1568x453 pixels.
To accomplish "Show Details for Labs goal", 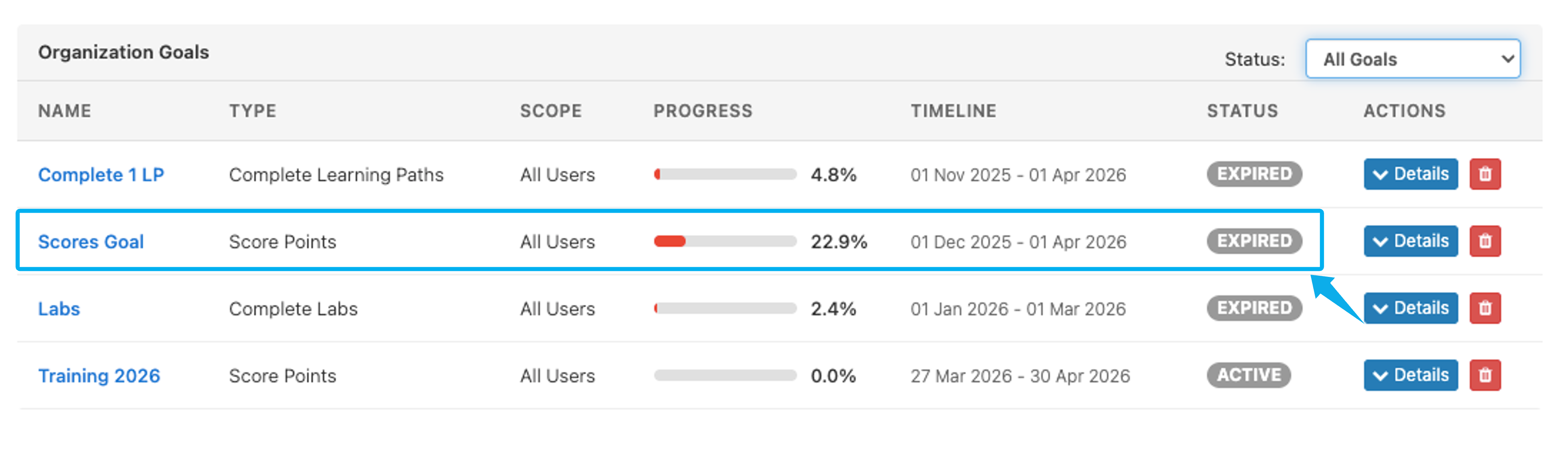I will pyautogui.click(x=1410, y=308).
